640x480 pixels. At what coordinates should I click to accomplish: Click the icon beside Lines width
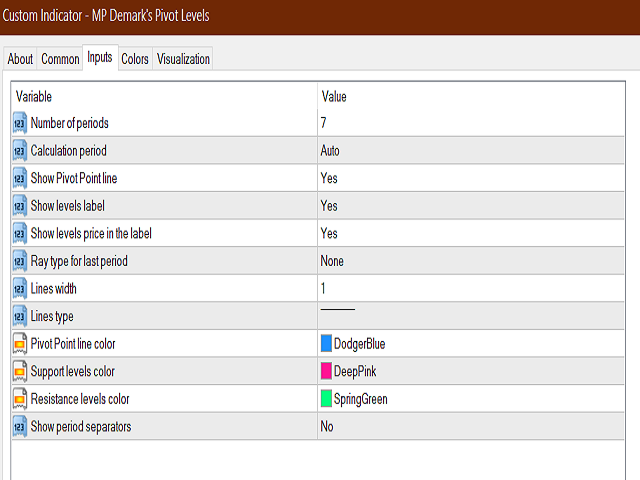[20, 288]
